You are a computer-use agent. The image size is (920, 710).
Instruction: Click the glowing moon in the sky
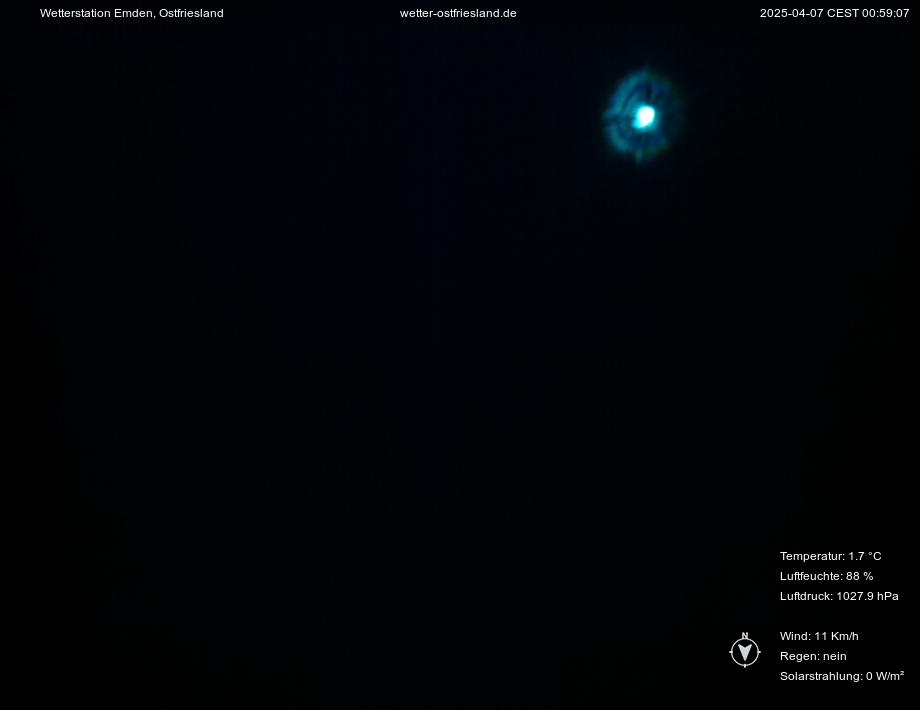point(644,116)
